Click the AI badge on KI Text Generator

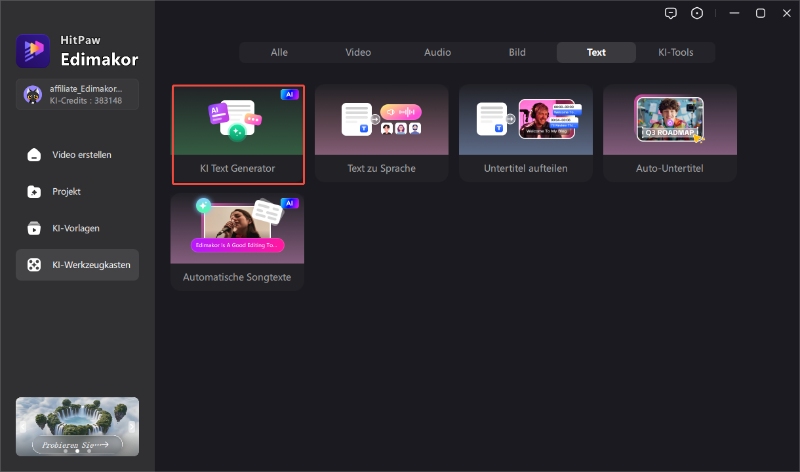pos(289,94)
